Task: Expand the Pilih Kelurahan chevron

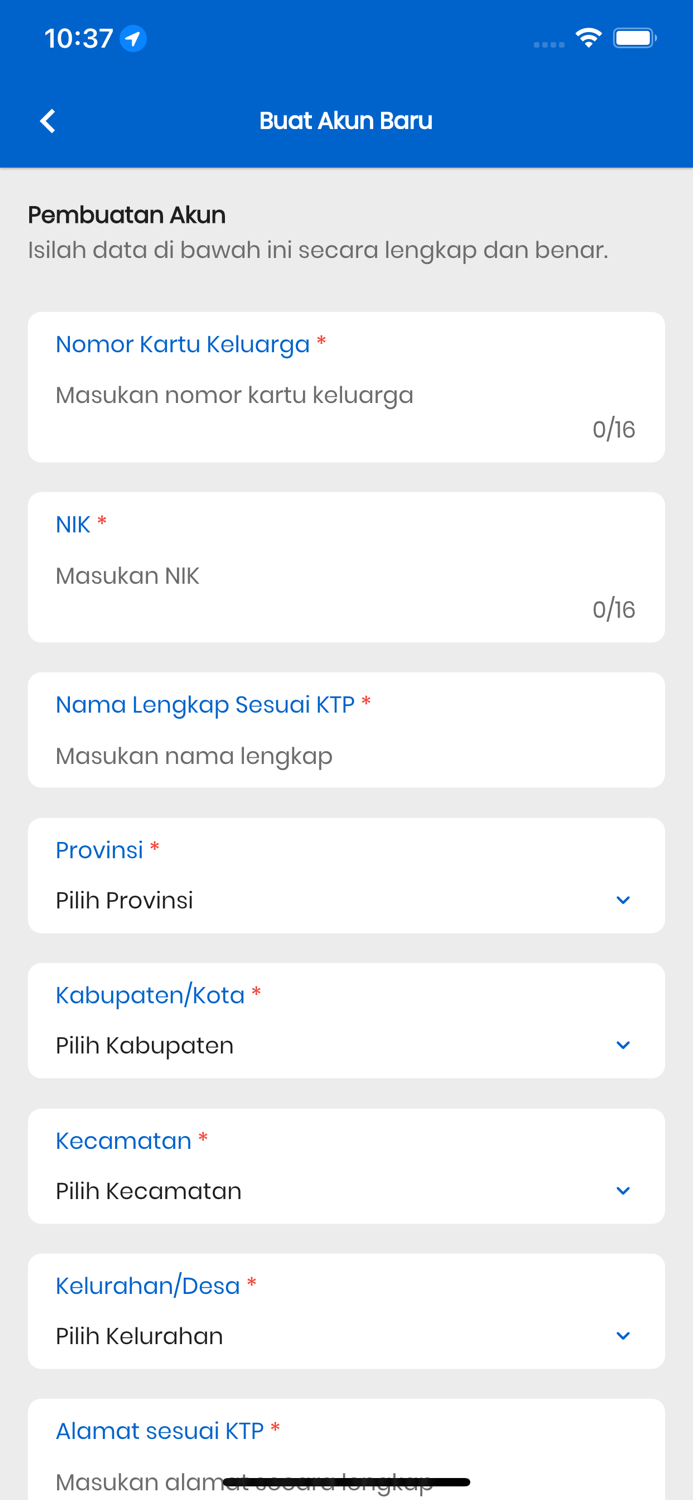Action: click(622, 1336)
